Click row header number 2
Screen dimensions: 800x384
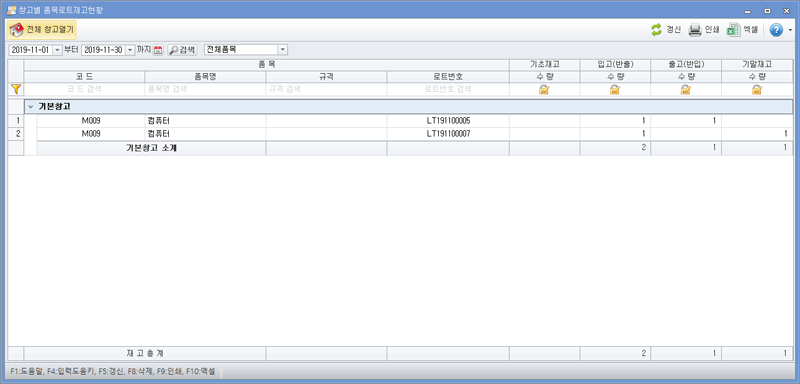[16, 134]
